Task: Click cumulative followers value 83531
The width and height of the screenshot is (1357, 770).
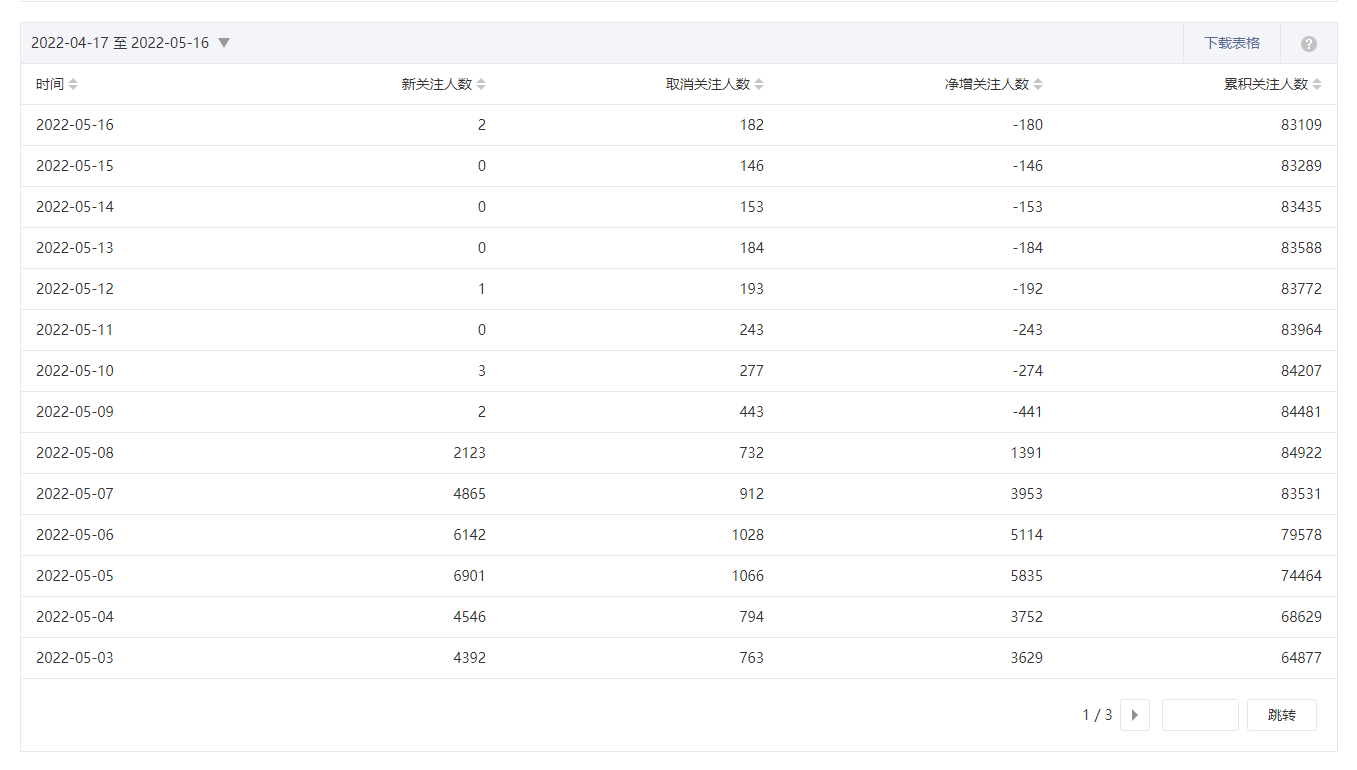Action: [x=1301, y=494]
